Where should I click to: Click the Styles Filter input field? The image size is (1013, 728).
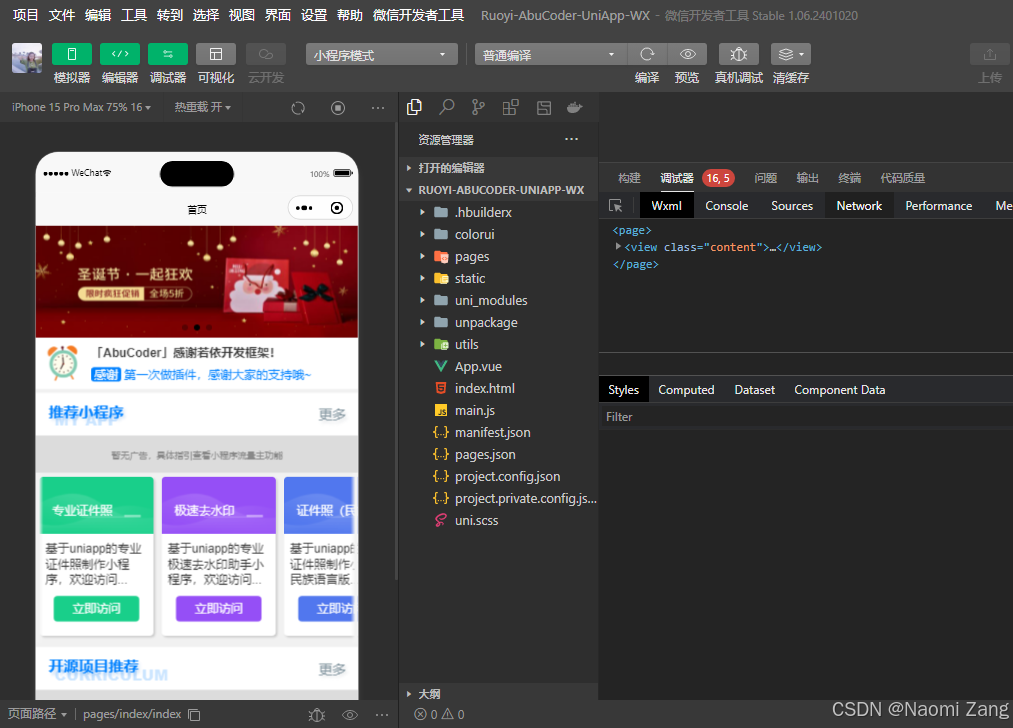click(806, 417)
